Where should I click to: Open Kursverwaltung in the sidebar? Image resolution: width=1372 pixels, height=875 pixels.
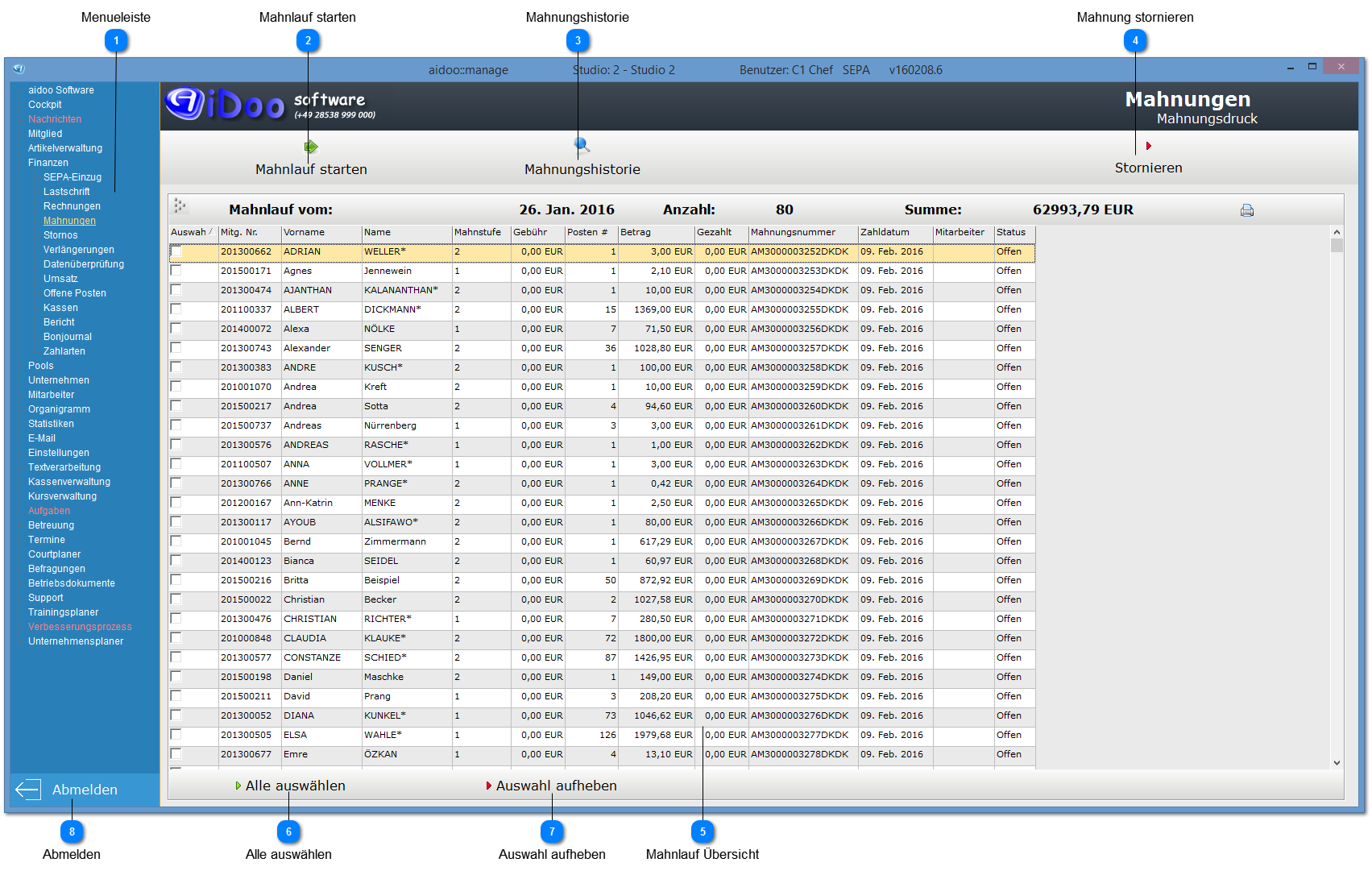click(x=62, y=496)
